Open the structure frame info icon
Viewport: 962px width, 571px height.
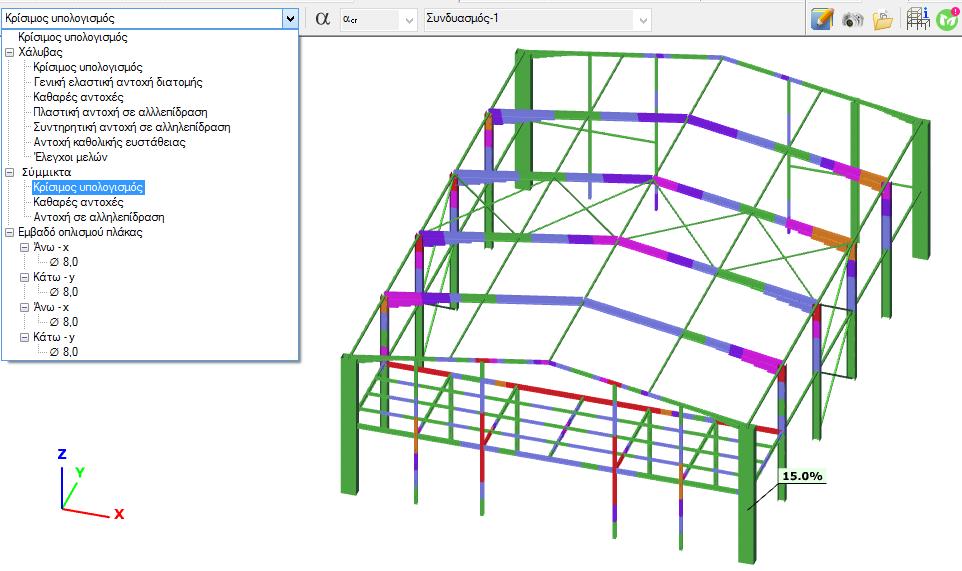918,18
